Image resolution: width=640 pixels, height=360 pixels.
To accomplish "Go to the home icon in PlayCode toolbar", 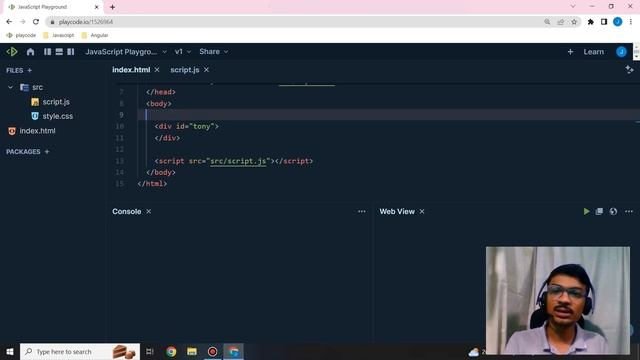I will click(30, 52).
